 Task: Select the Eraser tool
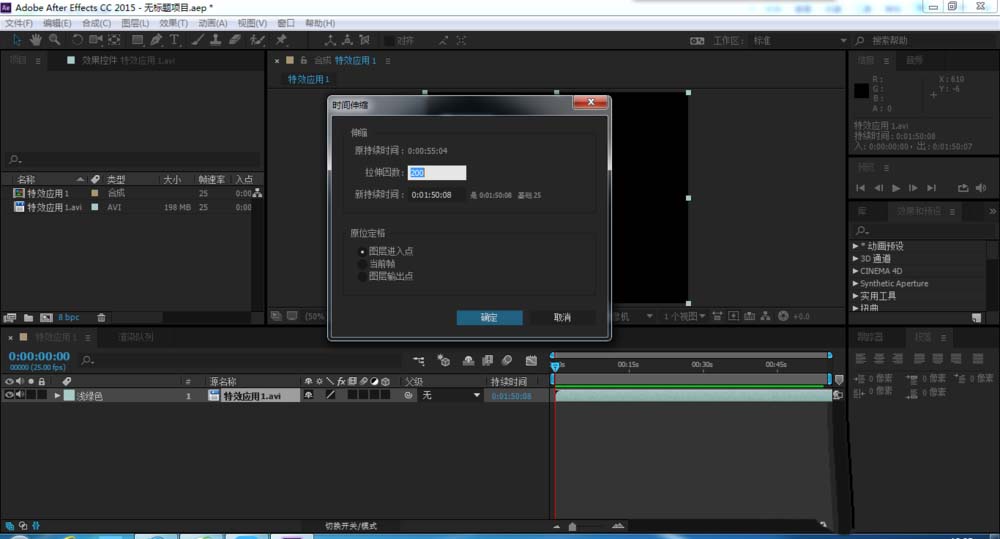235,40
